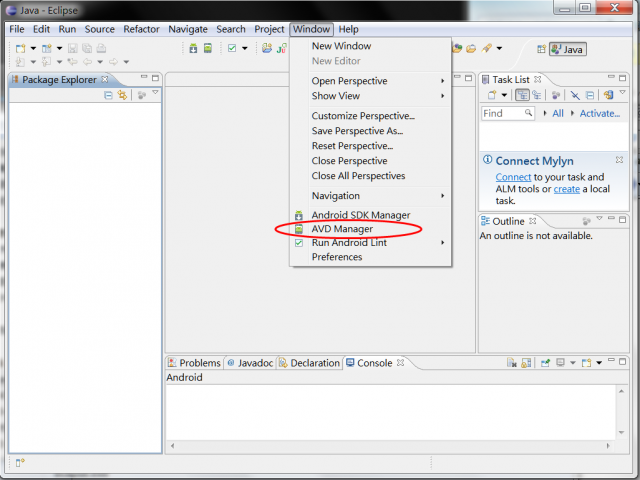Image resolution: width=640 pixels, height=480 pixels.
Task: Maximize the Package Explorer view
Action: [155, 78]
